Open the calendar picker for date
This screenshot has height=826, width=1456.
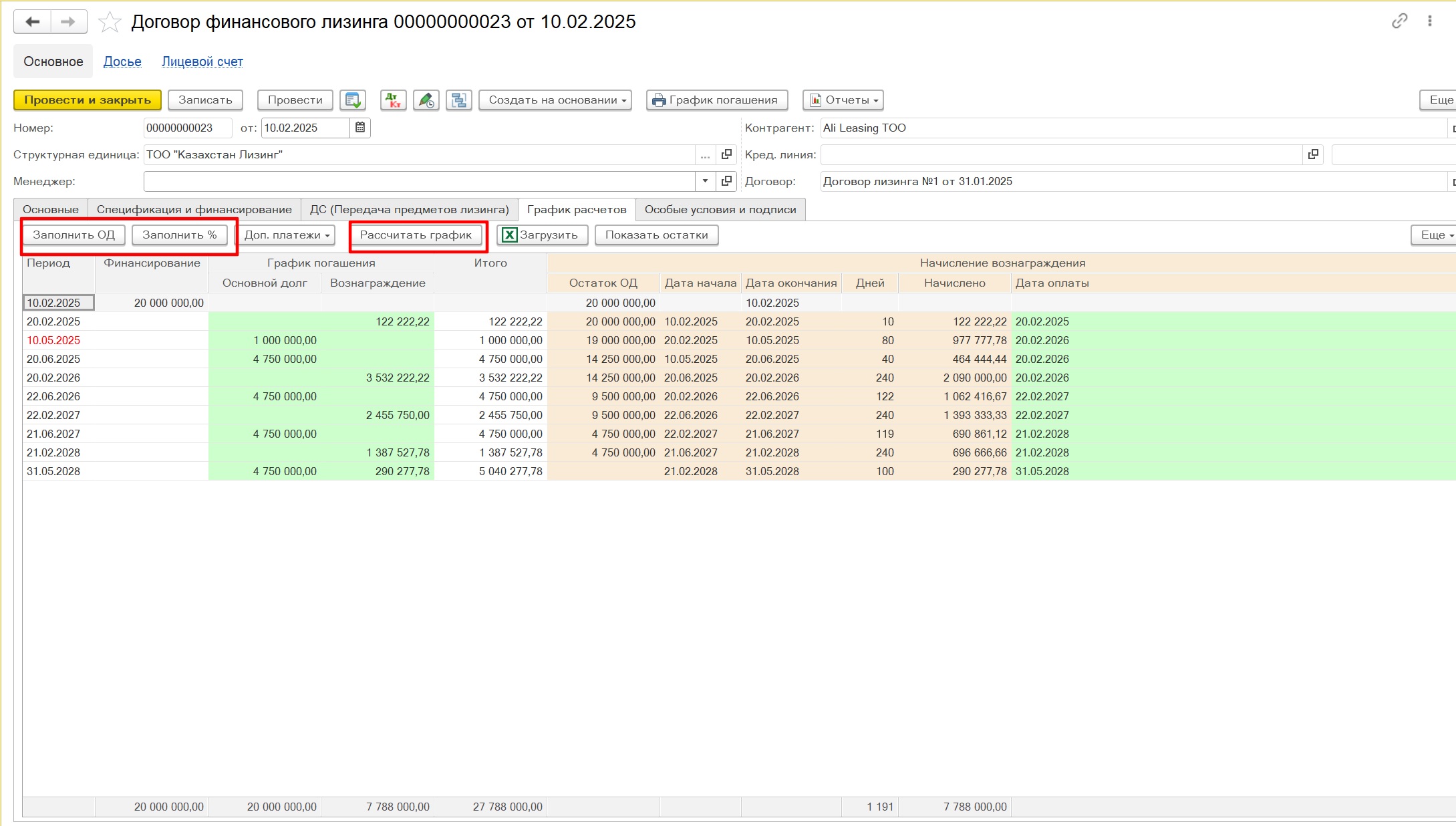(360, 128)
